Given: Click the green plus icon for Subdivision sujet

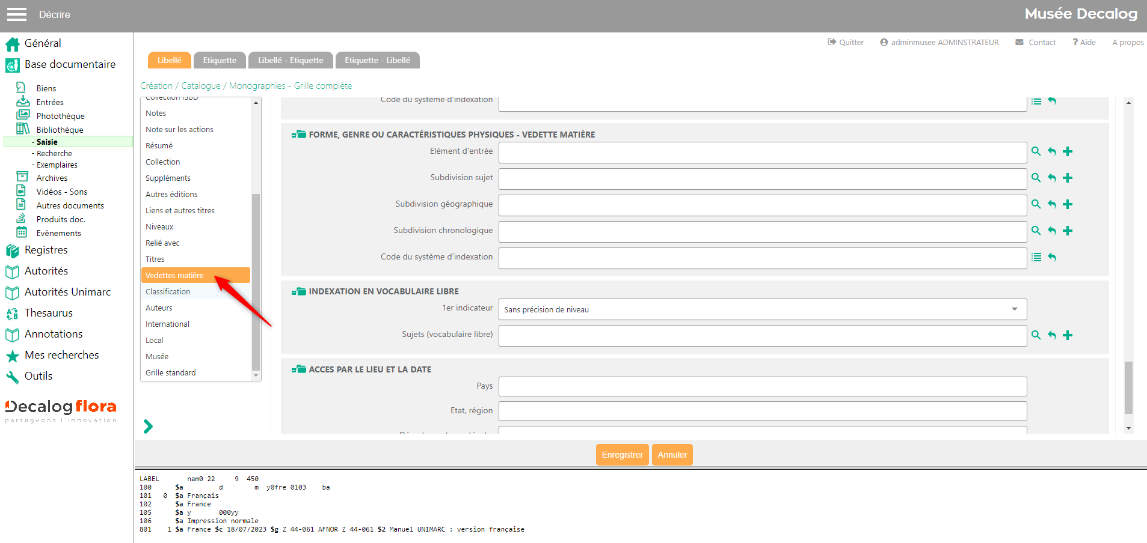Looking at the screenshot, I should point(1067,178).
